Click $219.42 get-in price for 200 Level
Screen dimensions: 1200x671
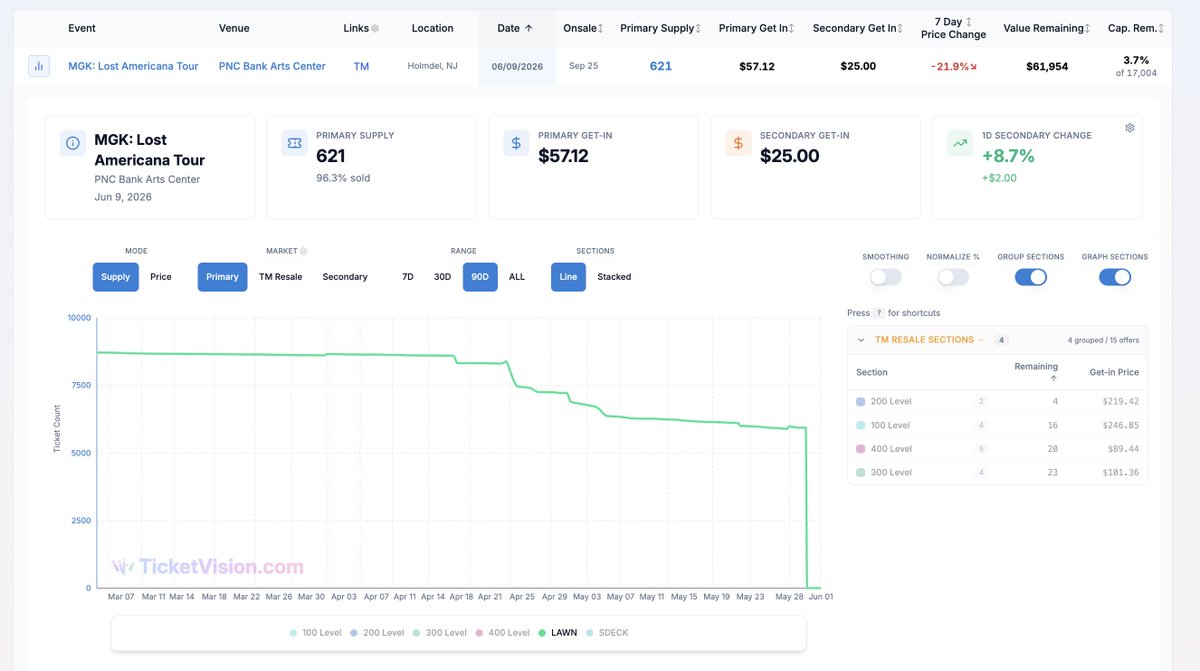tap(1119, 401)
